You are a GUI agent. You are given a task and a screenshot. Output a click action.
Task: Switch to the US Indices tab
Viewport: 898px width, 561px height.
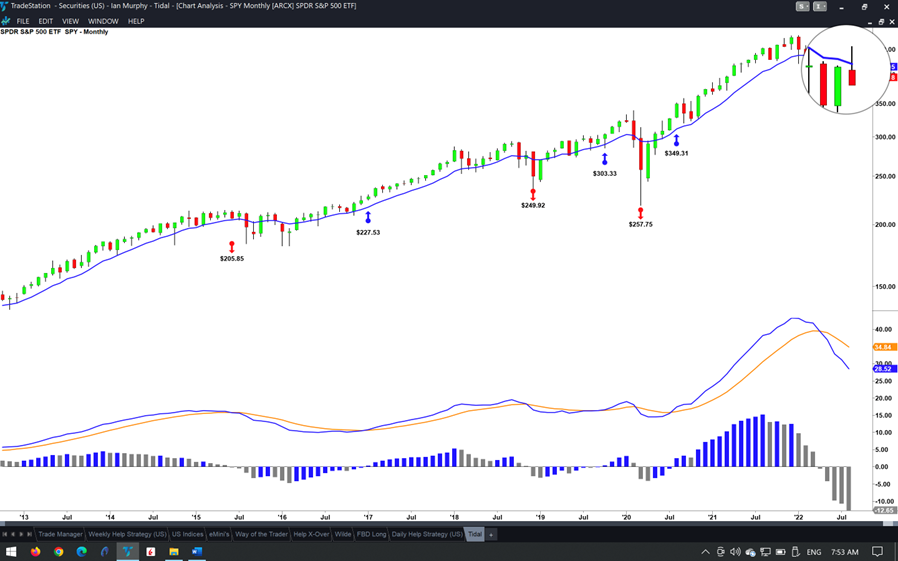click(187, 534)
